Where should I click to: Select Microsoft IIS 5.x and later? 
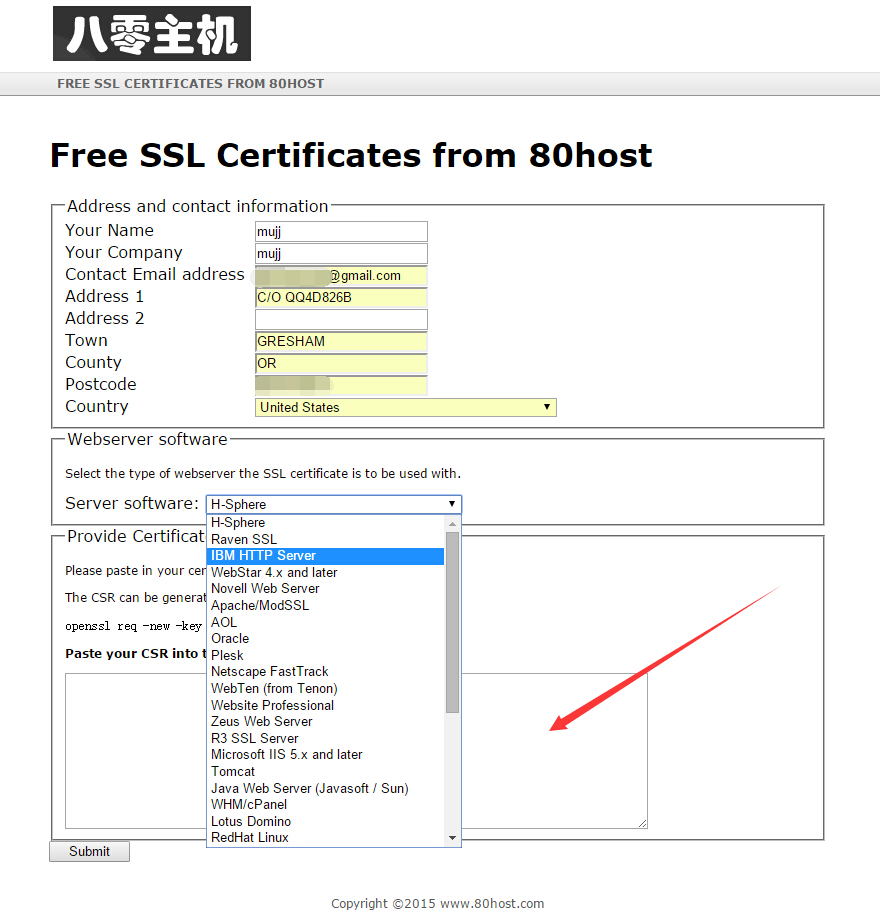pos(286,755)
